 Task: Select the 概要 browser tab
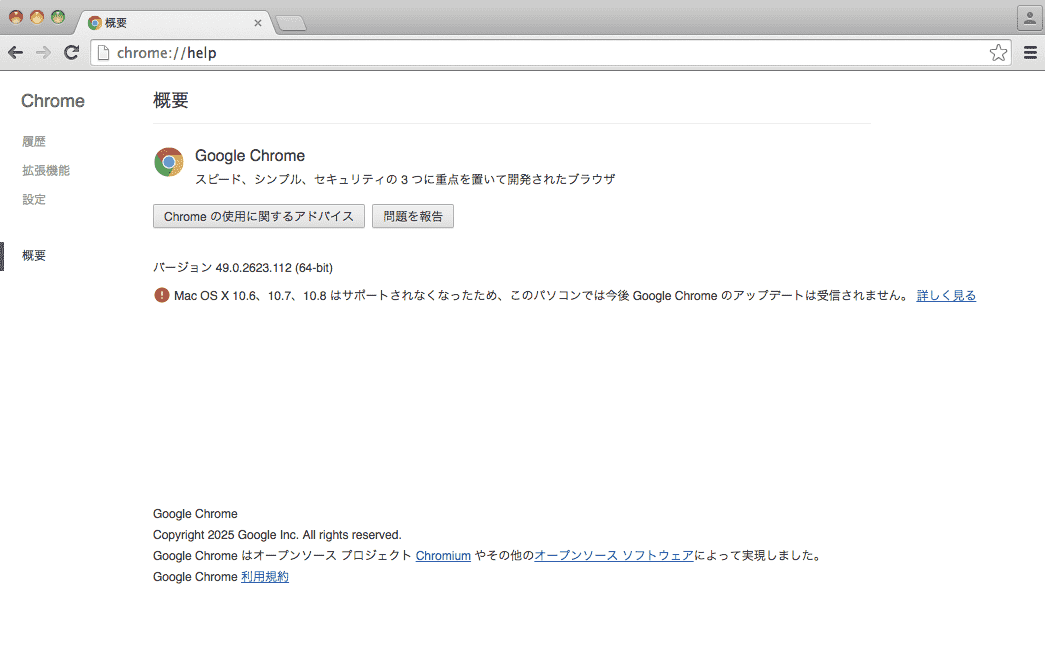point(175,23)
